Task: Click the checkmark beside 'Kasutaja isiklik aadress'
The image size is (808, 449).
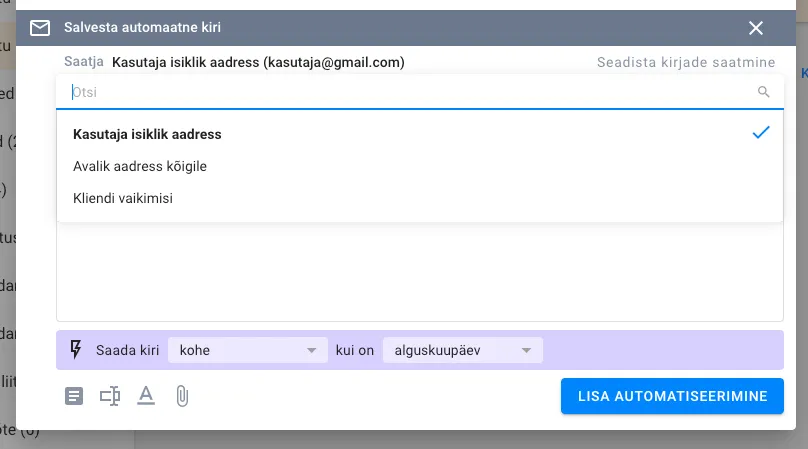Action: point(761,133)
